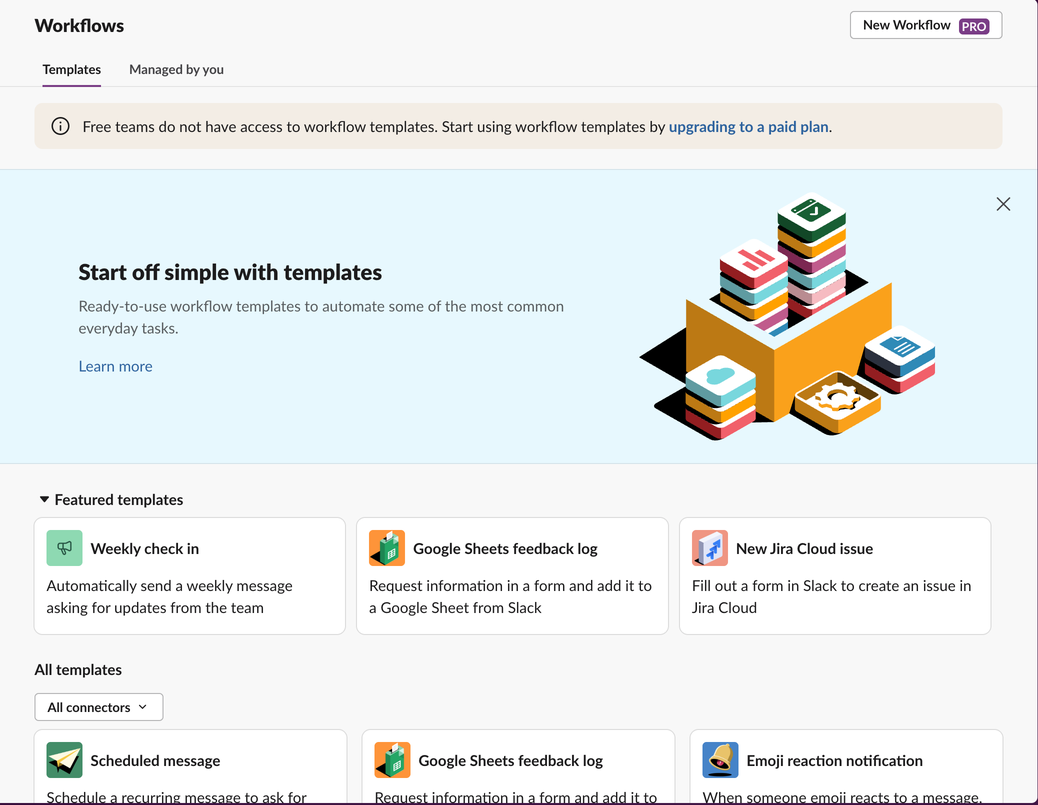This screenshot has width=1038, height=805.
Task: Click Google Sheets feedback log under All templates
Action: pyautogui.click(x=510, y=760)
